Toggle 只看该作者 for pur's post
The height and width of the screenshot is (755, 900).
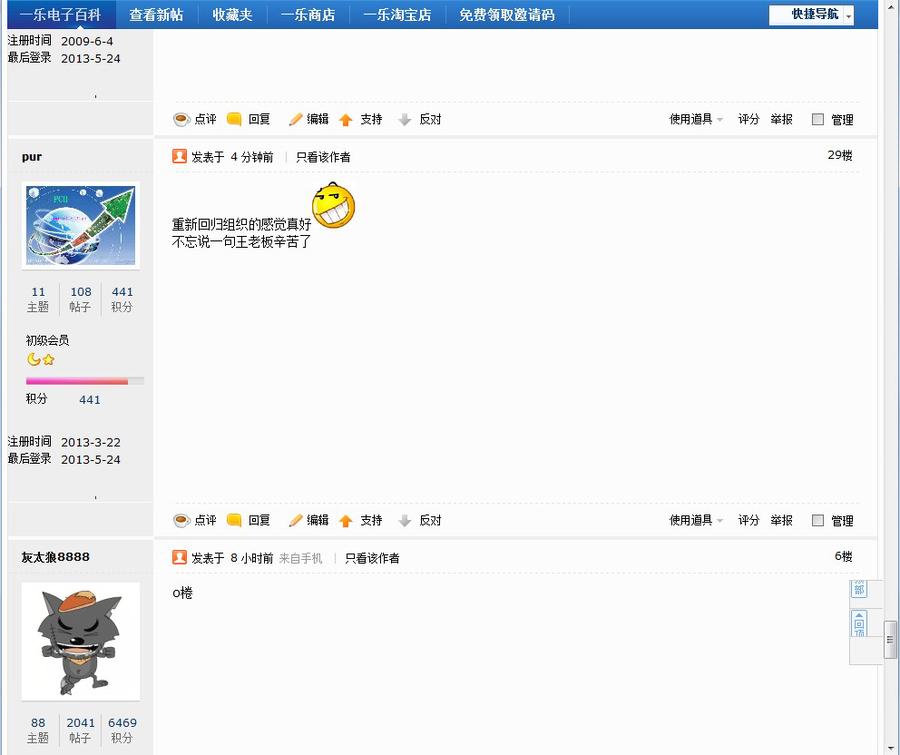click(x=321, y=156)
